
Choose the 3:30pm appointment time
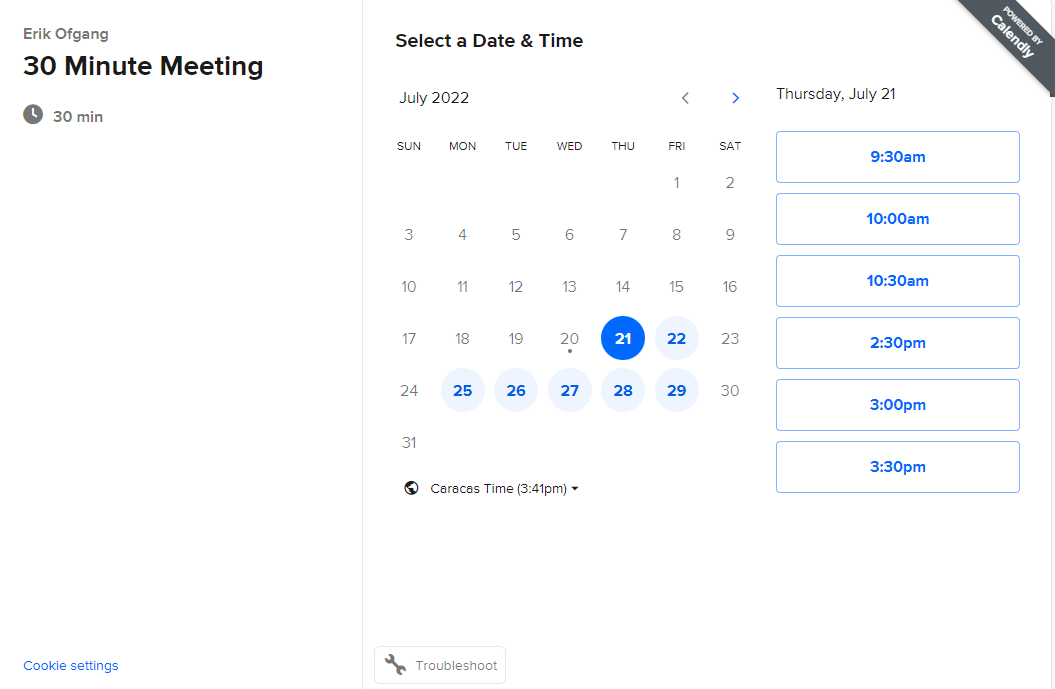(x=897, y=467)
